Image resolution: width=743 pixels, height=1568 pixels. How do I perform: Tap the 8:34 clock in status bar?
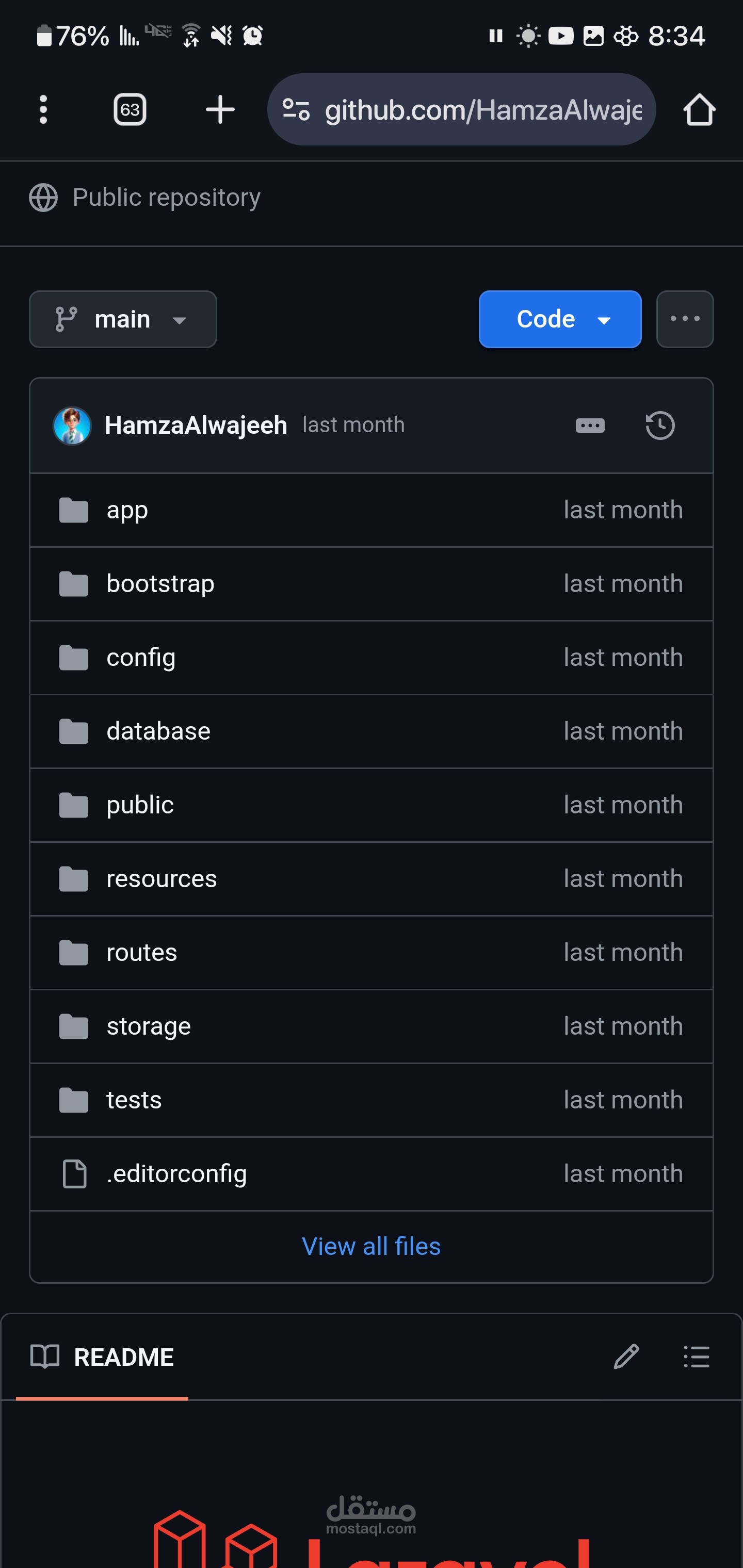pos(676,37)
